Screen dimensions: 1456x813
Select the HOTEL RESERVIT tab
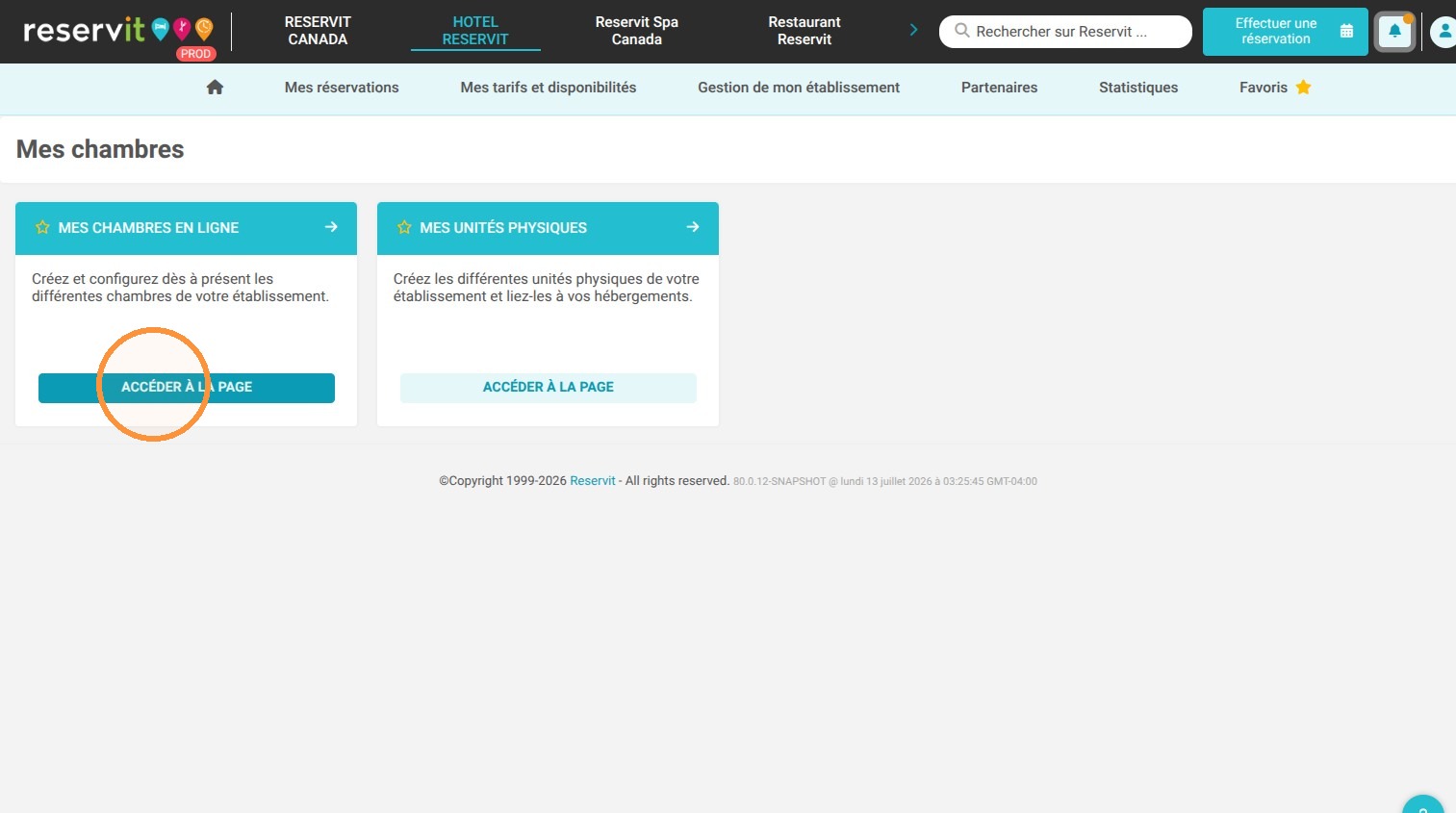[475, 31]
